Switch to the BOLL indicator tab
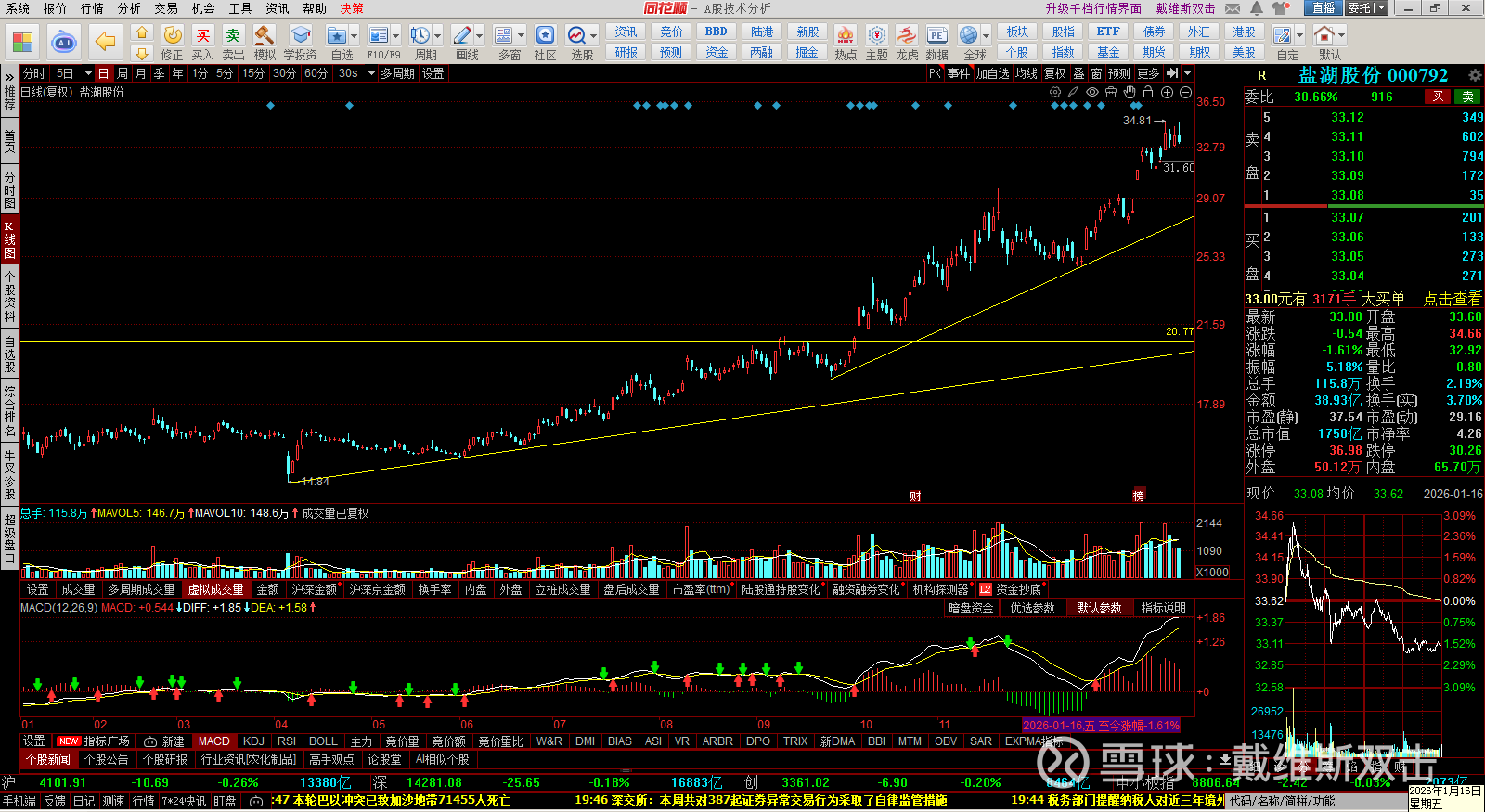The height and width of the screenshot is (812, 1485). (323, 741)
